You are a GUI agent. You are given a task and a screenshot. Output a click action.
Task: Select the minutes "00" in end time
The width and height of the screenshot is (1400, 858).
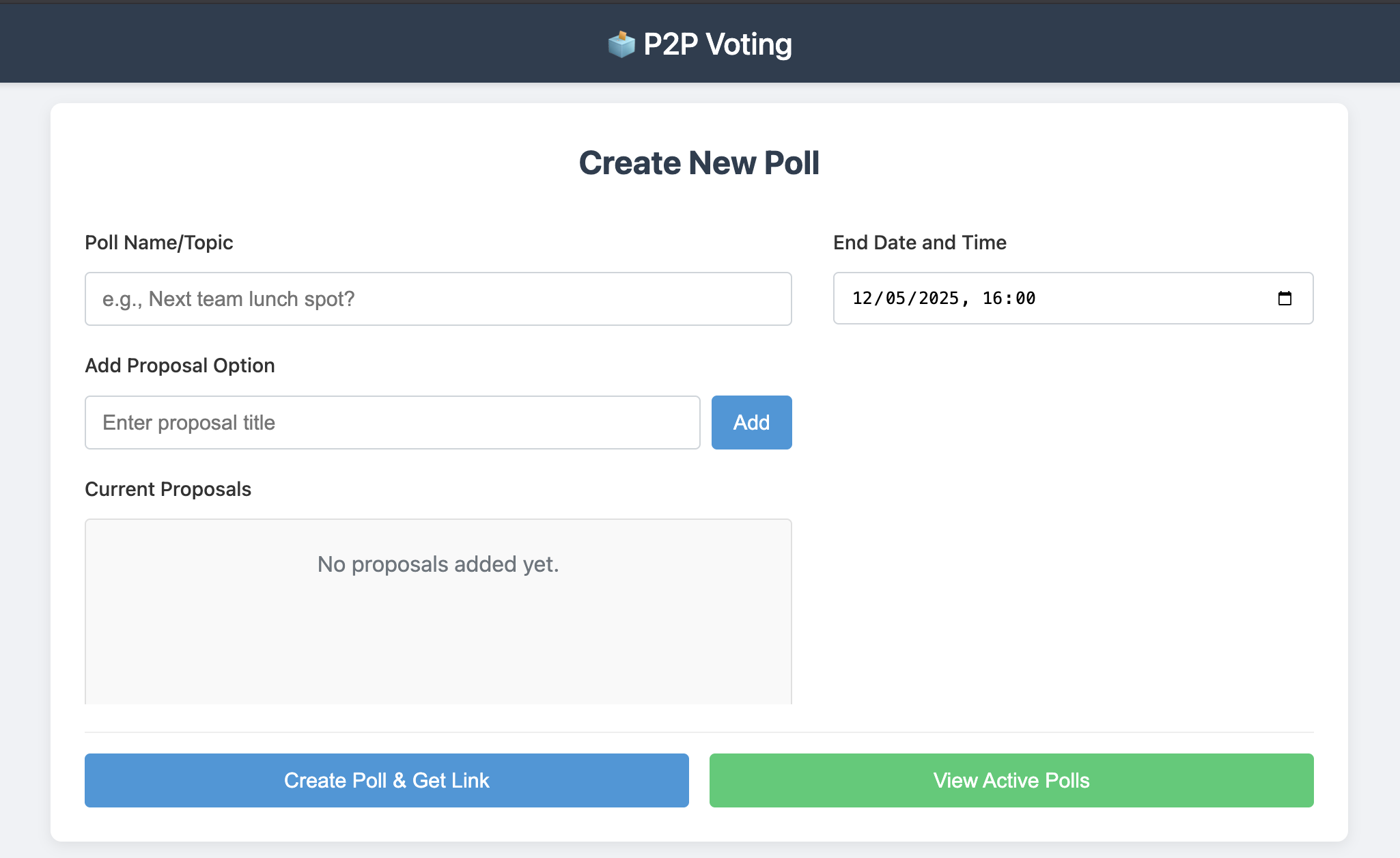pos(1025,299)
